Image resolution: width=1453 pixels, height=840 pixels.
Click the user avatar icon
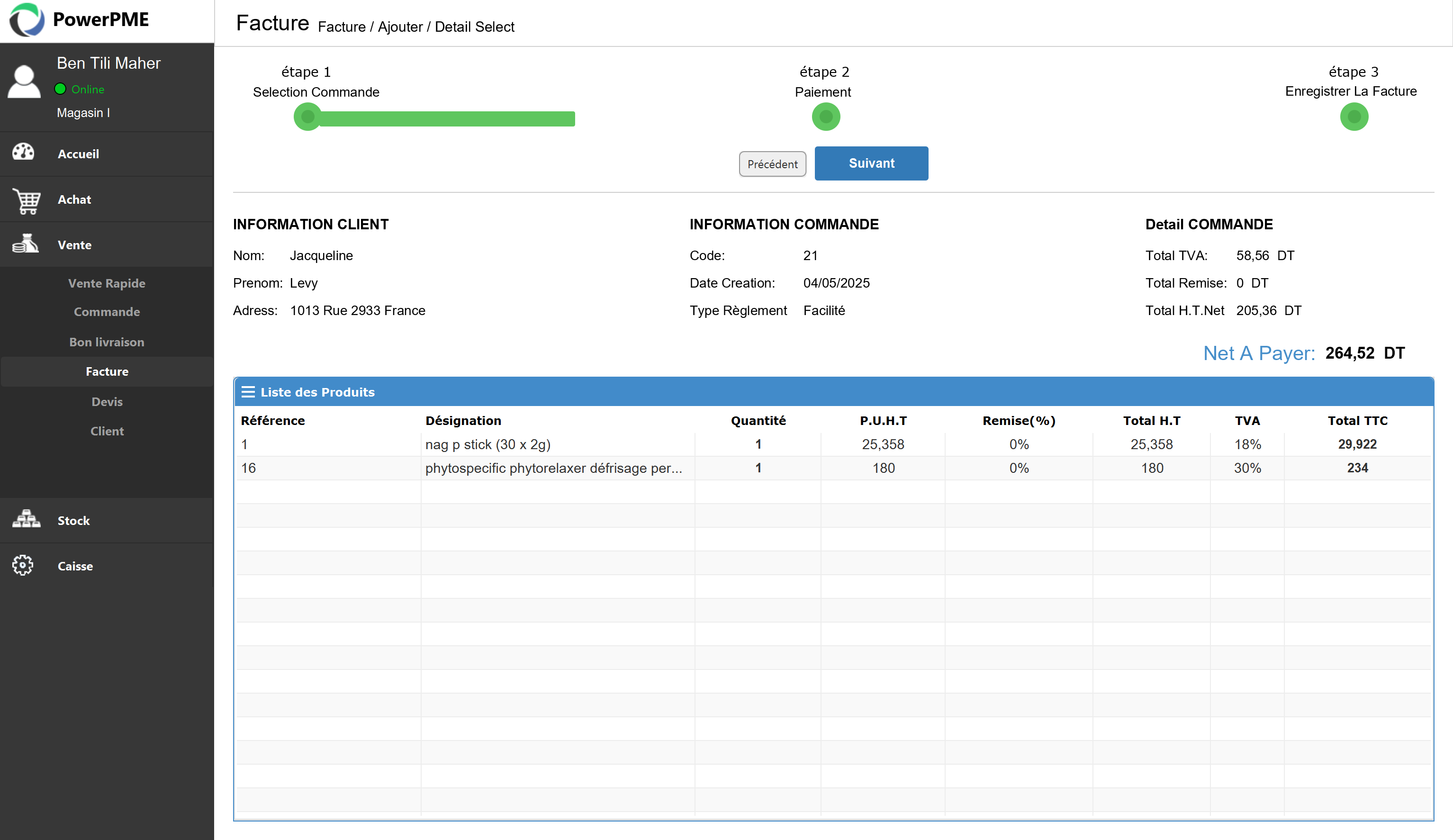24,82
